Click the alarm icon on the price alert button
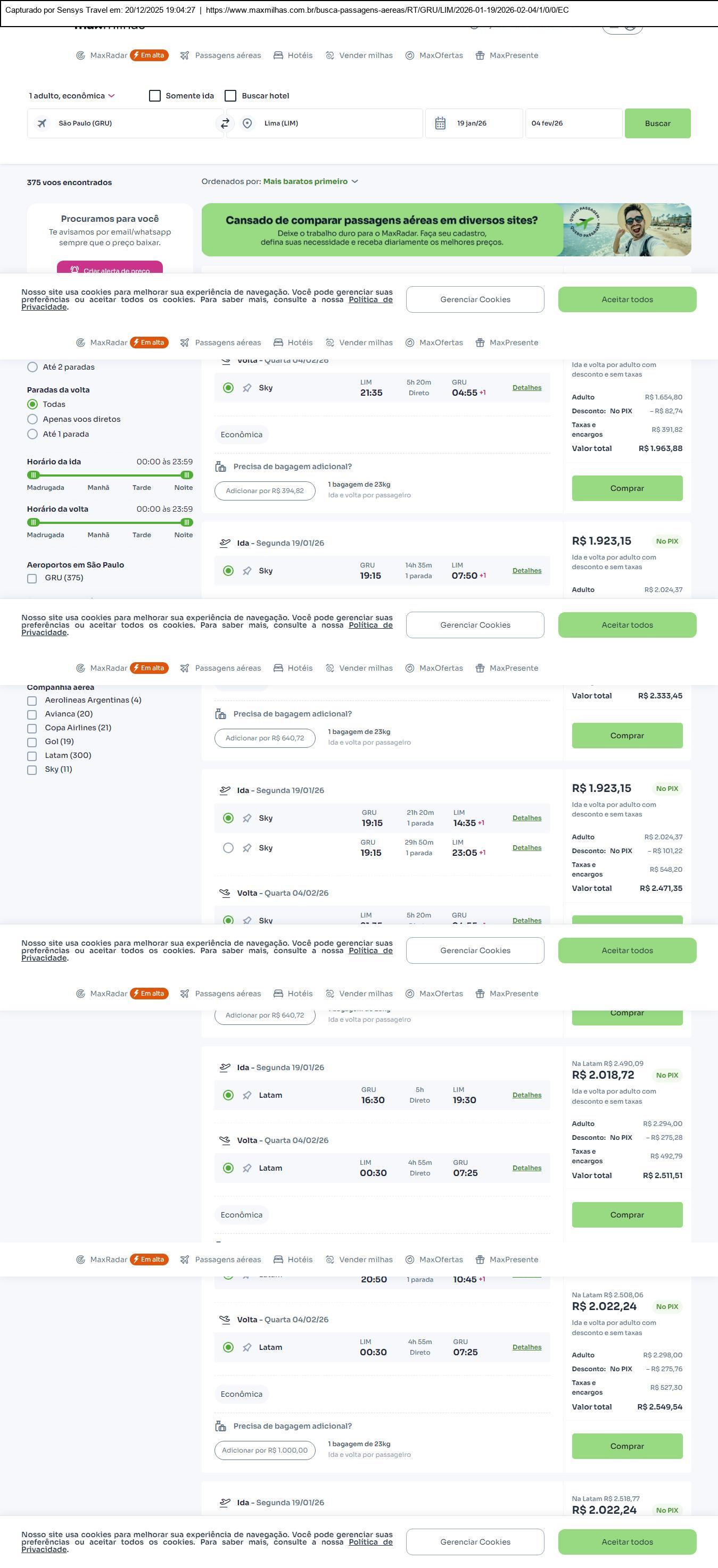The height and width of the screenshot is (1568, 718). (75, 270)
